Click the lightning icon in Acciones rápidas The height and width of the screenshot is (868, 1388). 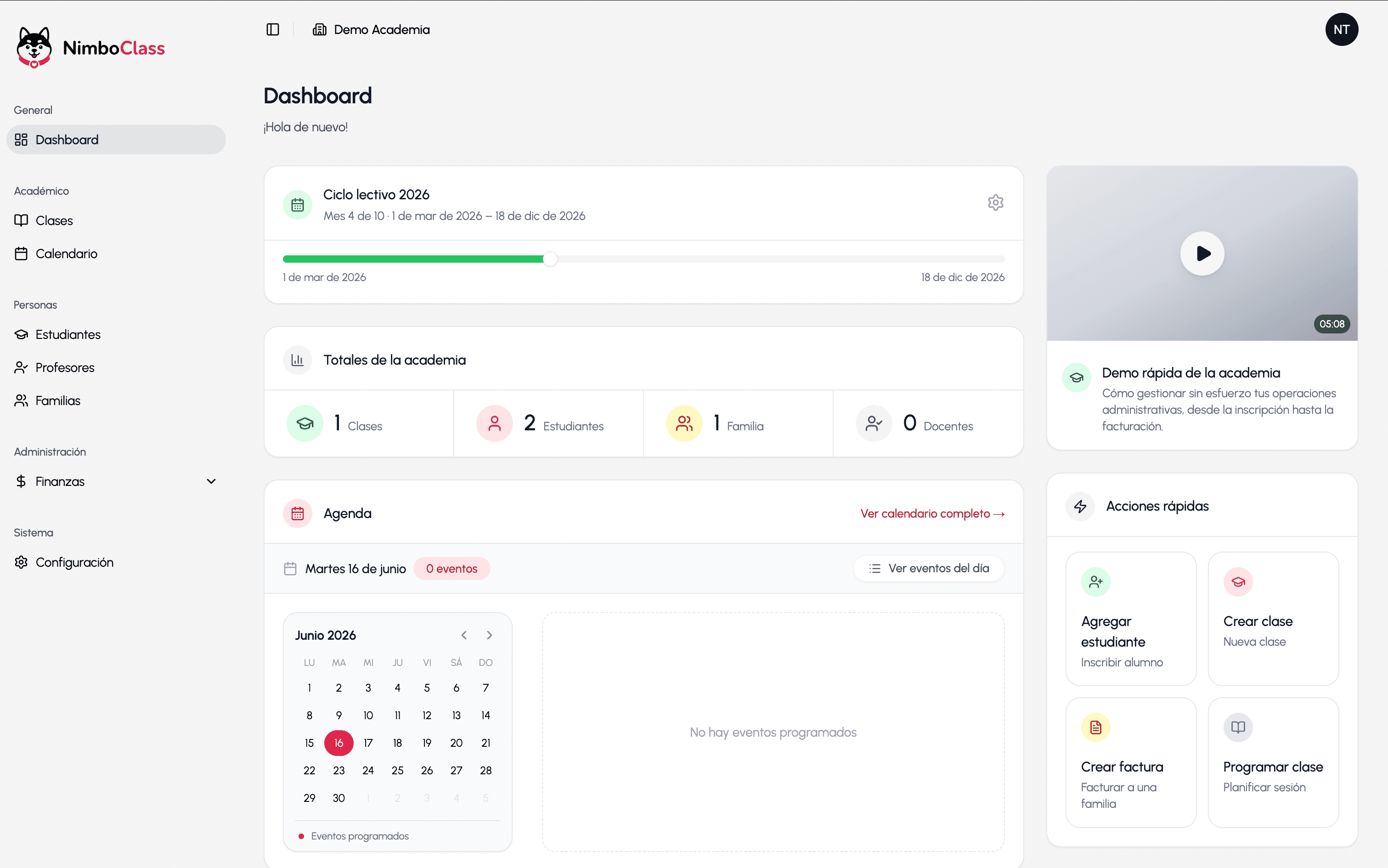point(1080,506)
